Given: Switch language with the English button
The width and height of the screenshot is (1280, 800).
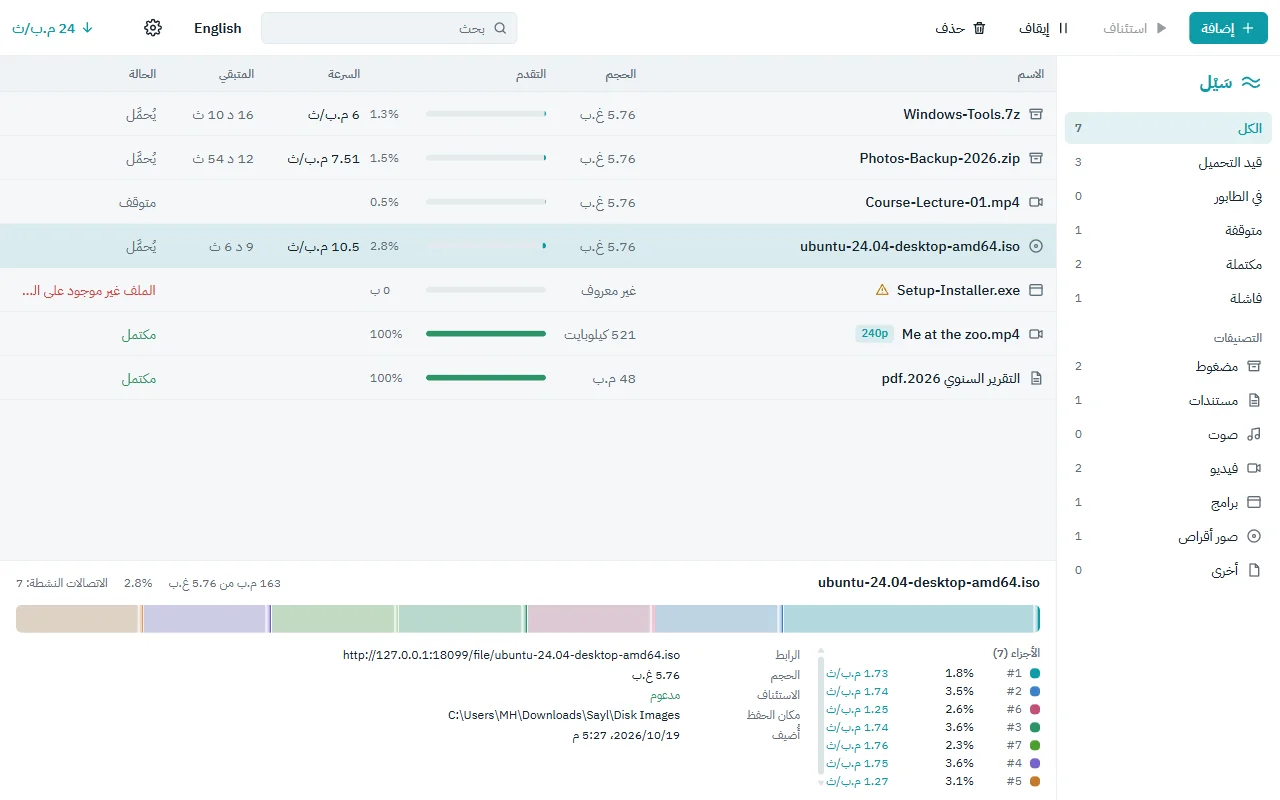Looking at the screenshot, I should pos(218,28).
